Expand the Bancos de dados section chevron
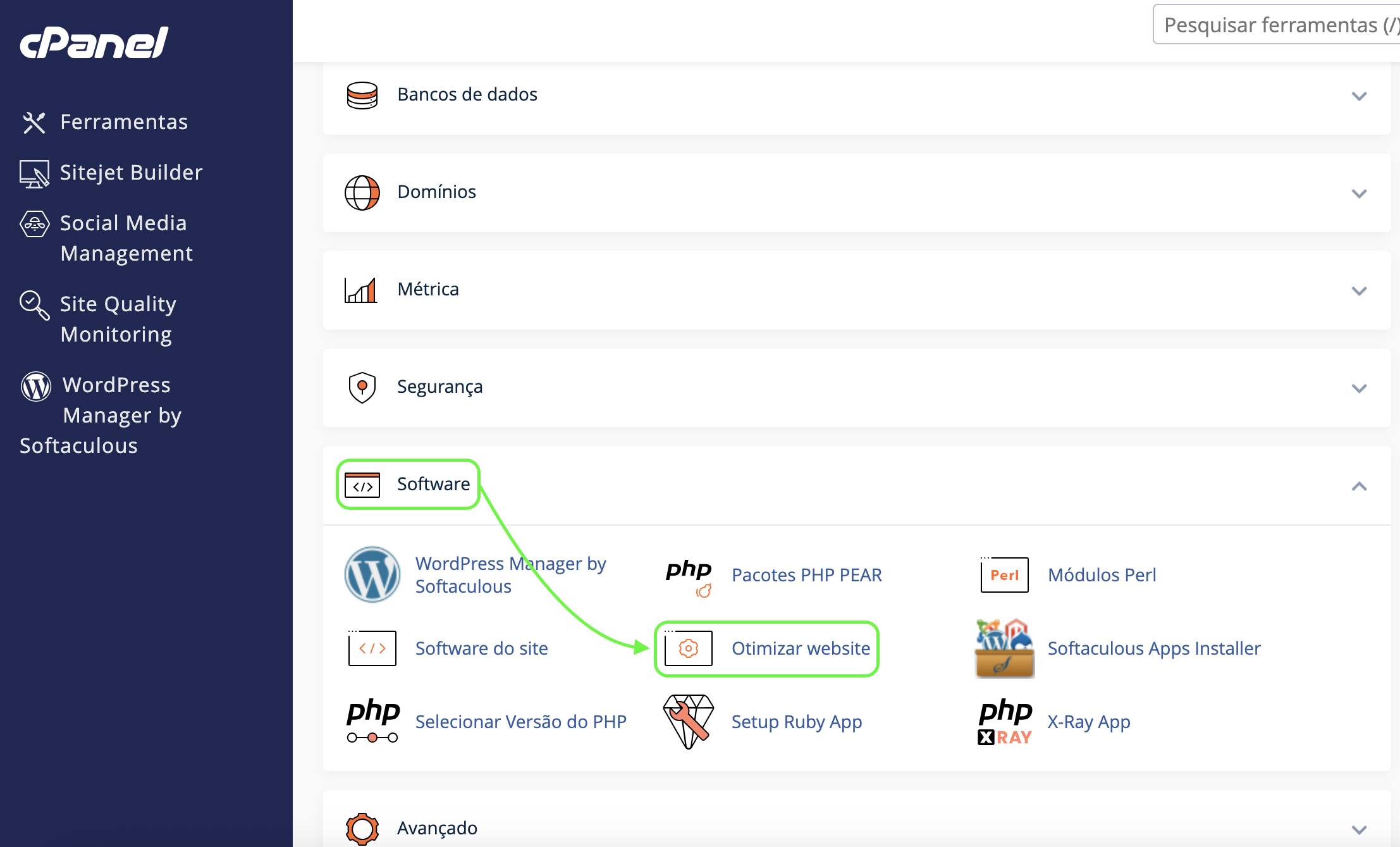 (x=1359, y=96)
